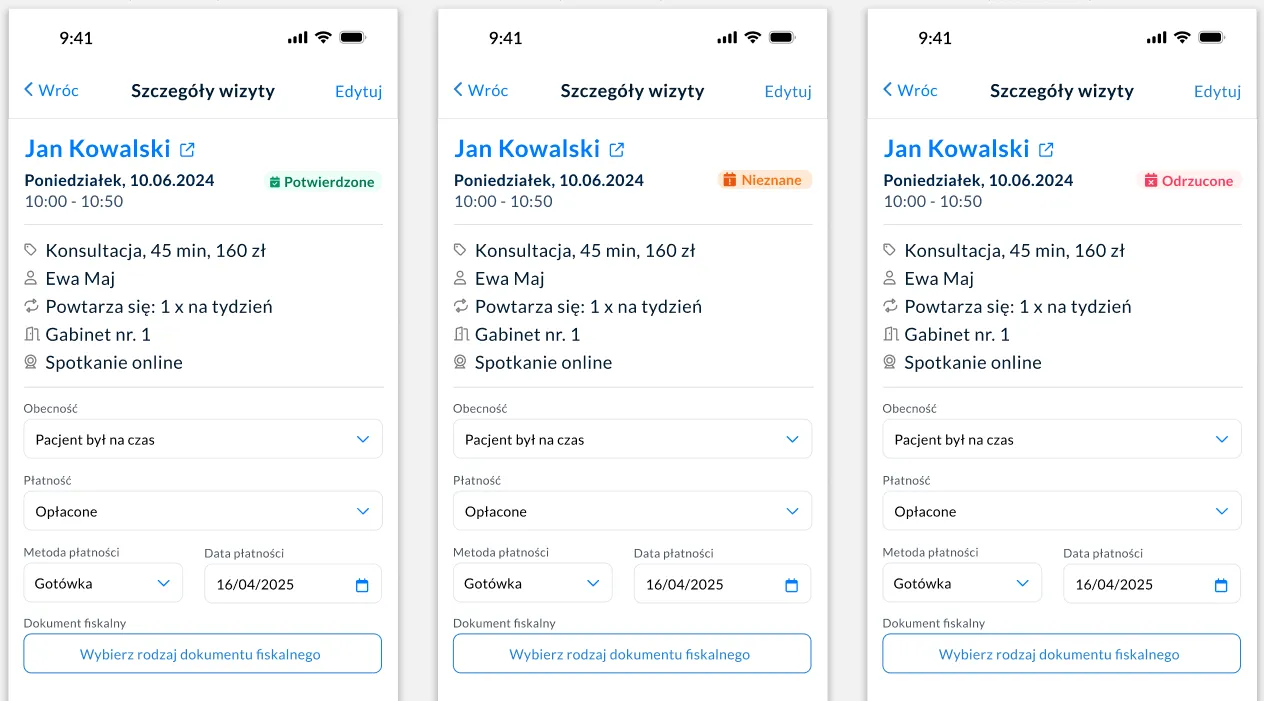Tap Edytuj on the Potwierdzone visit screen
The height and width of the screenshot is (701, 1264).
358,91
